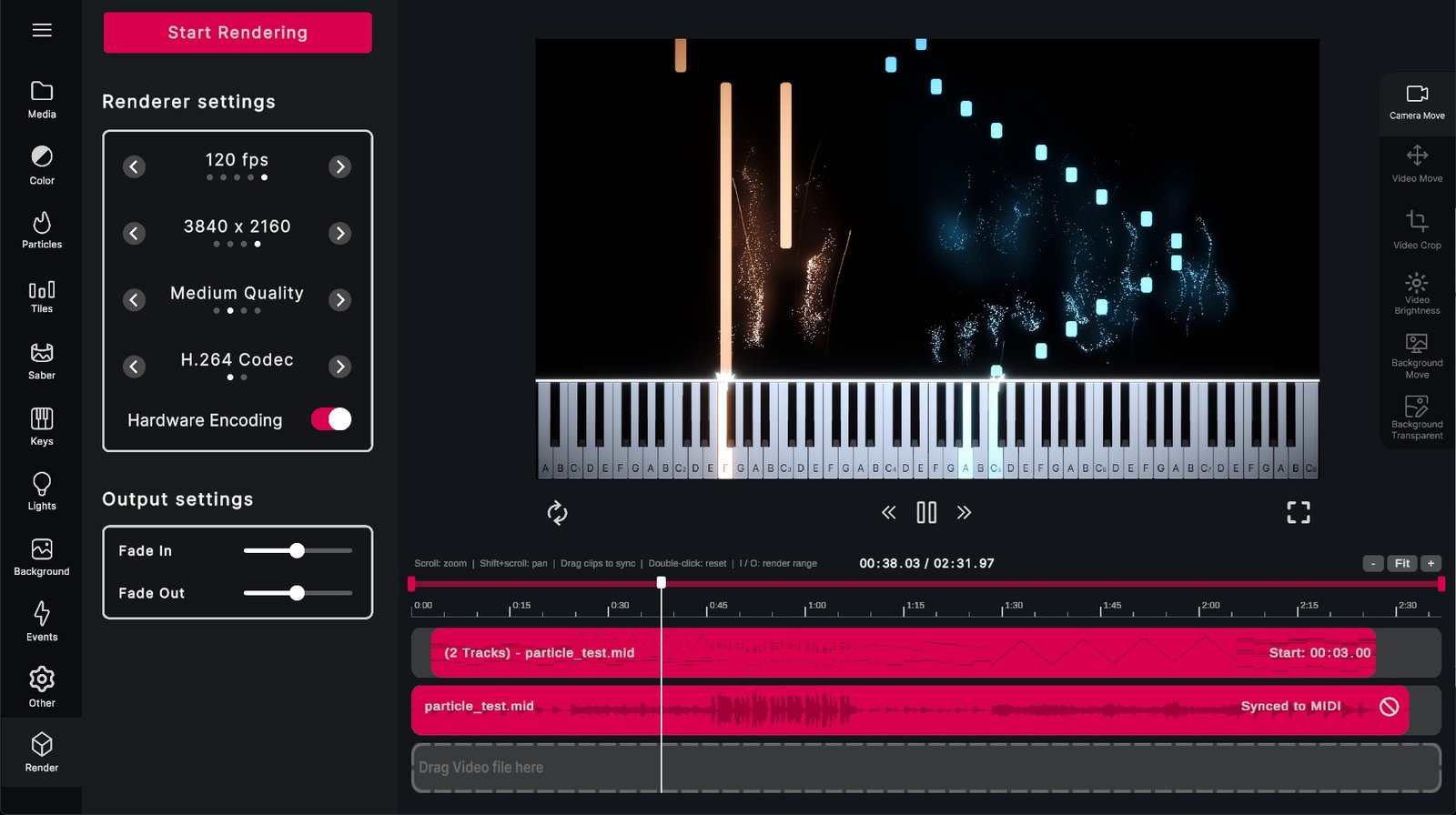Open the Lights panel
1456x815 pixels.
point(42,491)
